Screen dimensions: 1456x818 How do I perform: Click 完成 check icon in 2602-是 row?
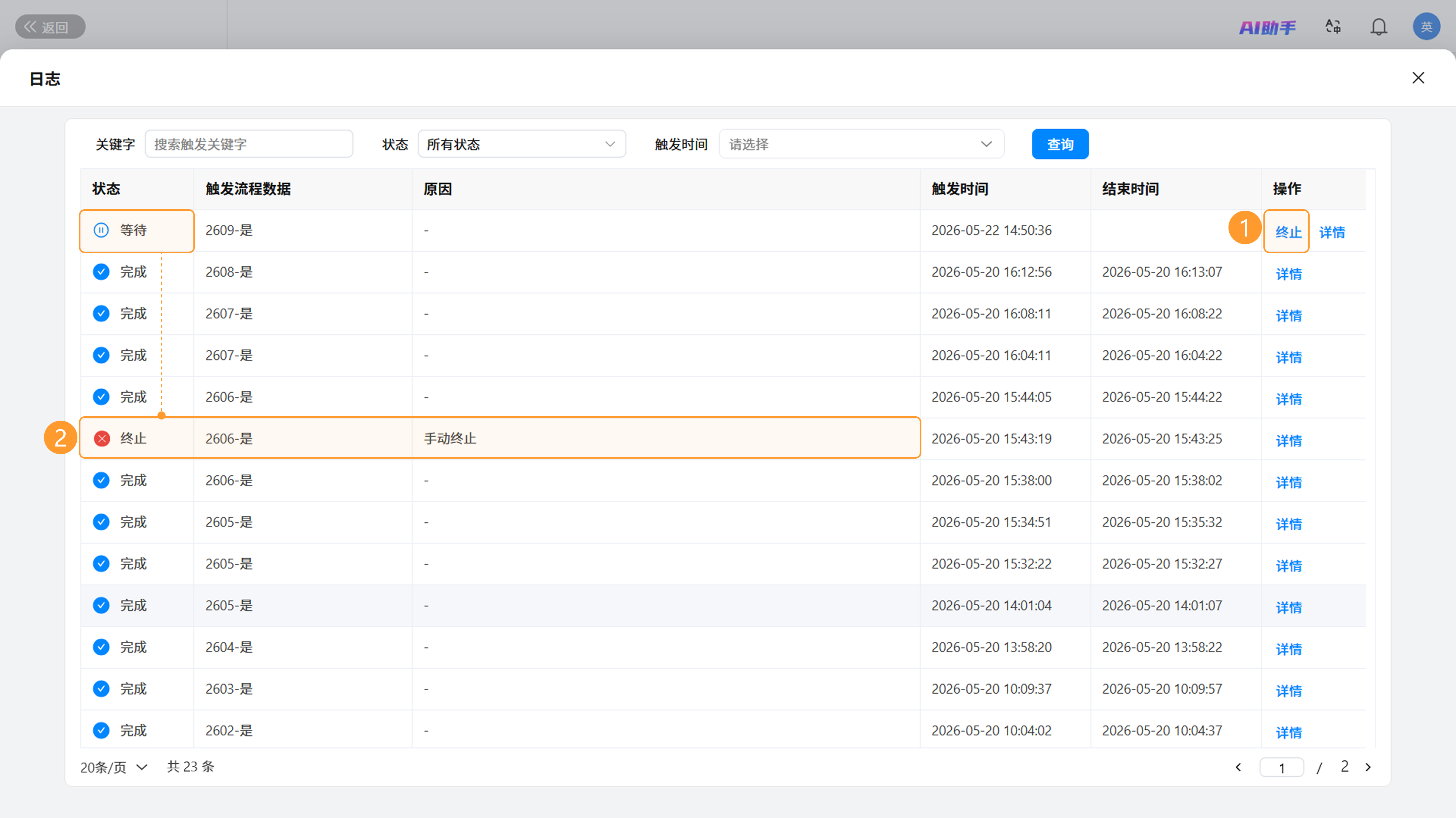(101, 730)
